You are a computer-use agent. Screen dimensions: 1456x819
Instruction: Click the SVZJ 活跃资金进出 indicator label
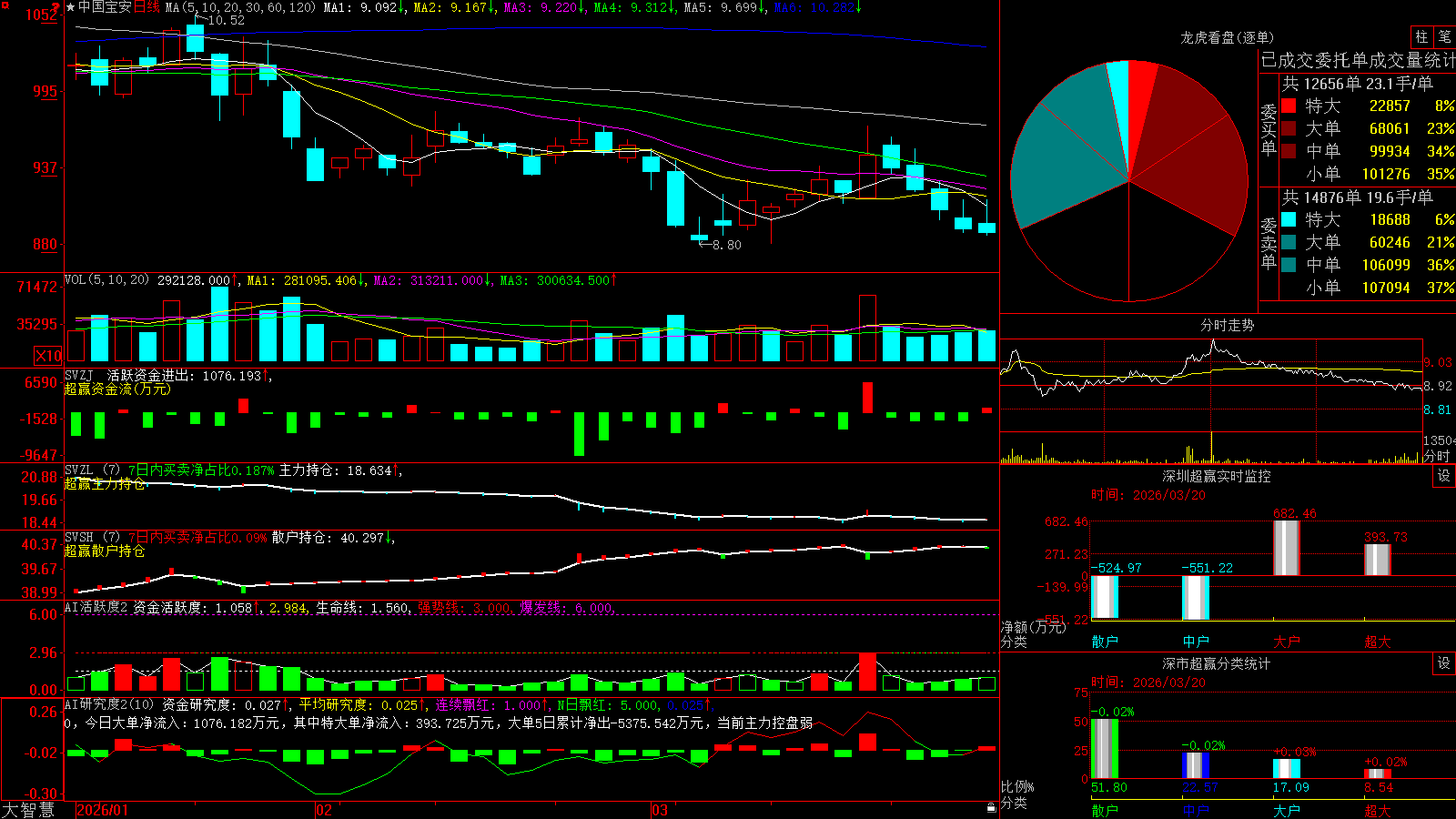162,375
